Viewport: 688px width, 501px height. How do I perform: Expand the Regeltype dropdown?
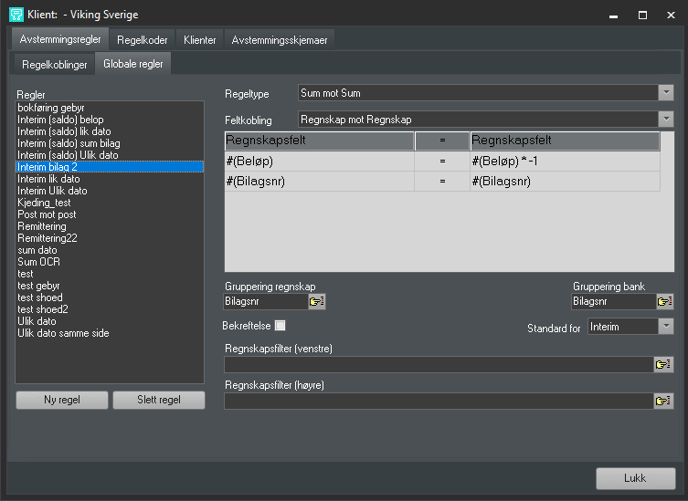point(666,93)
